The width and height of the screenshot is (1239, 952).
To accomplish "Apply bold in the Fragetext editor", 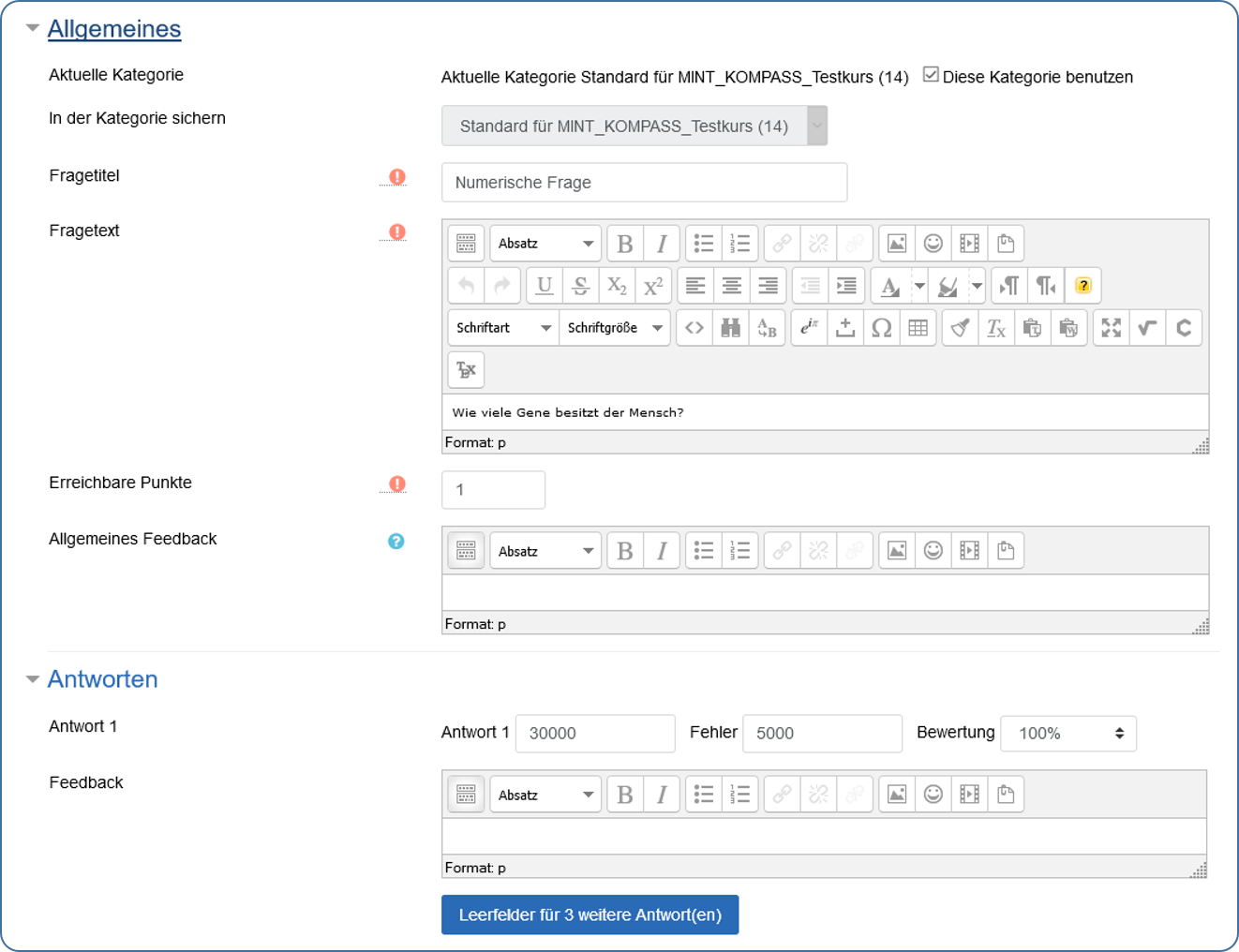I will click(625, 244).
